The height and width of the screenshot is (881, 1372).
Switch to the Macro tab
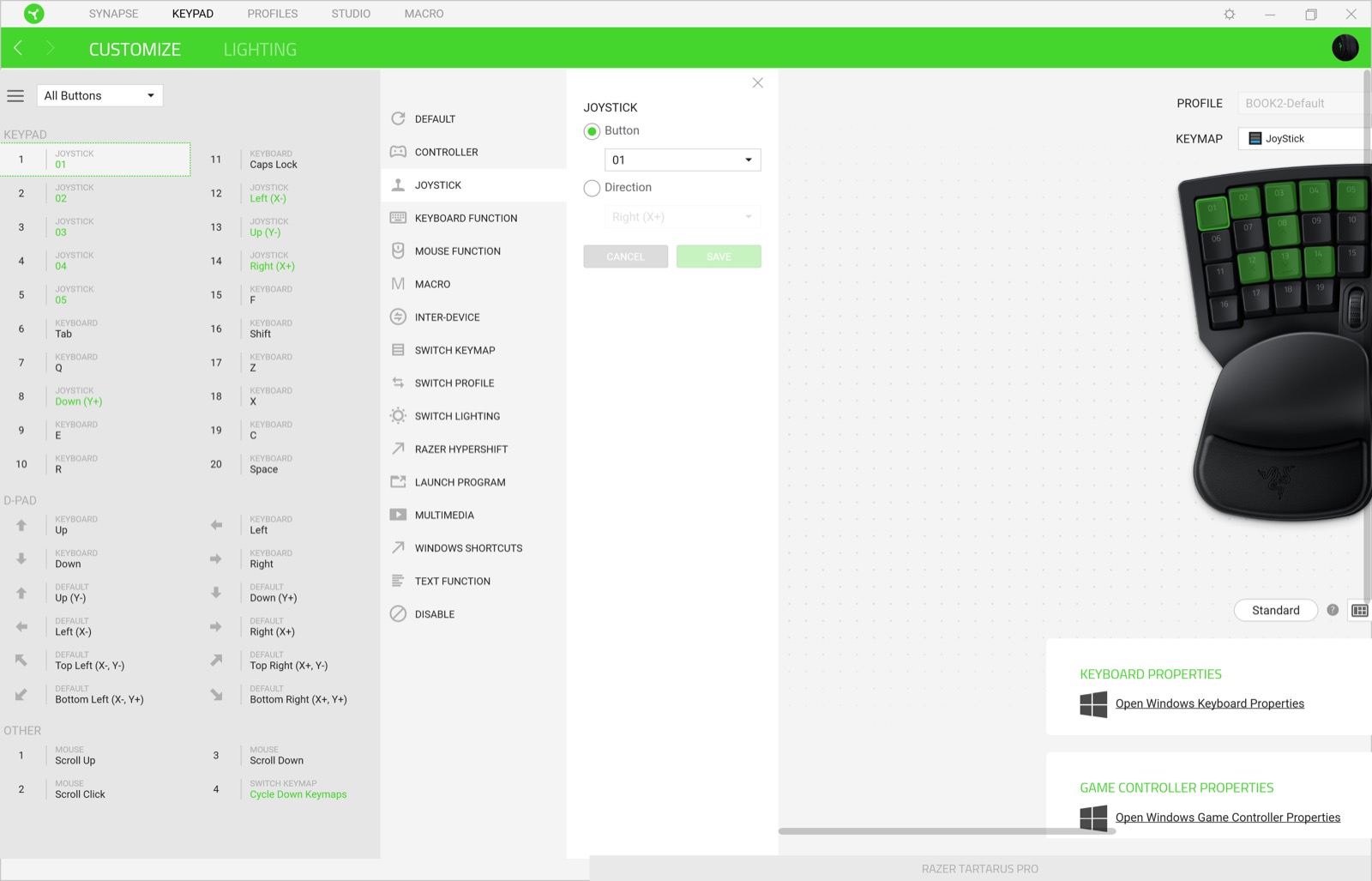424,14
